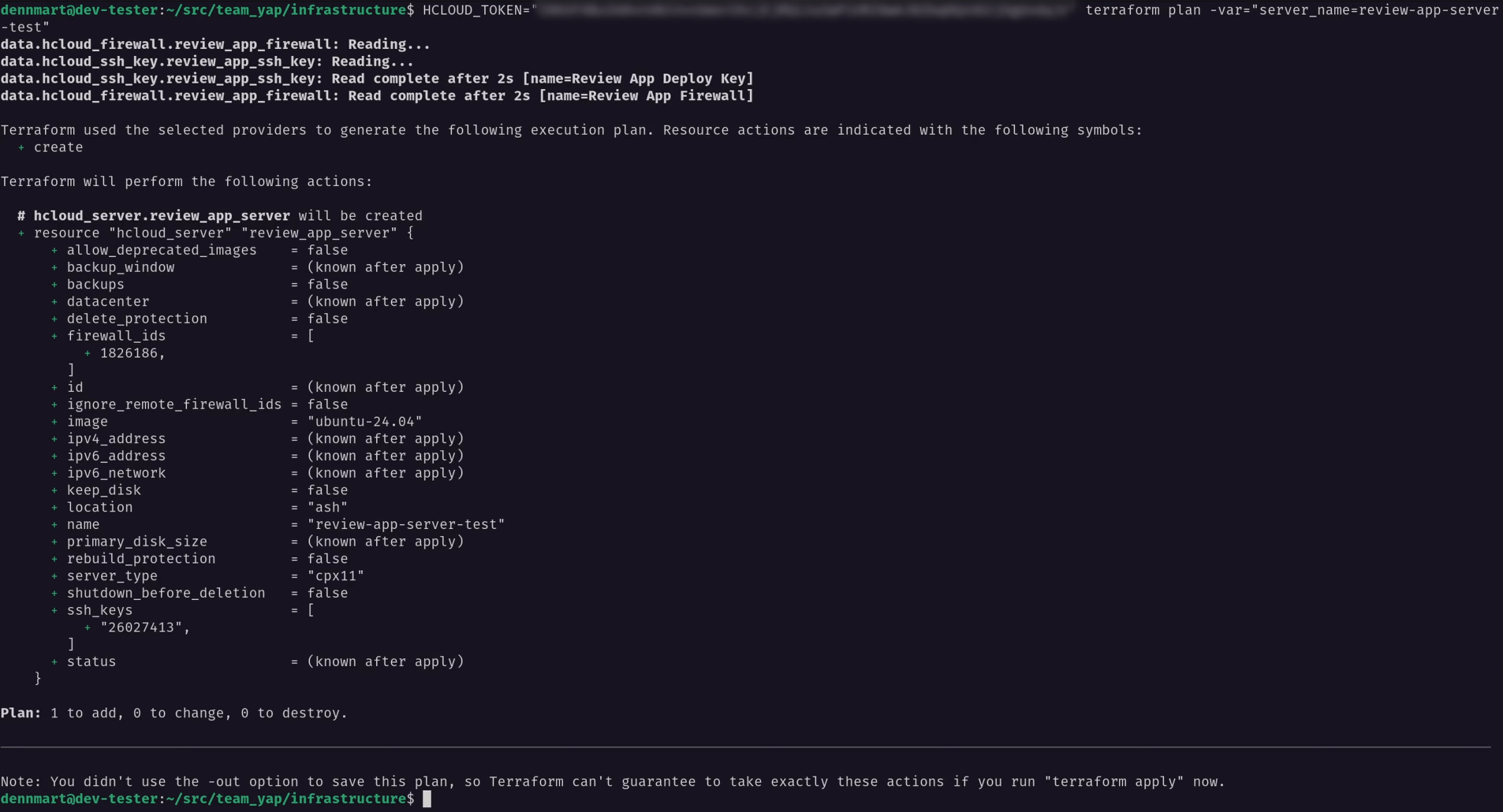The image size is (1503, 812).
Task: Click the 'keep_disk' attribute
Action: 104,491
